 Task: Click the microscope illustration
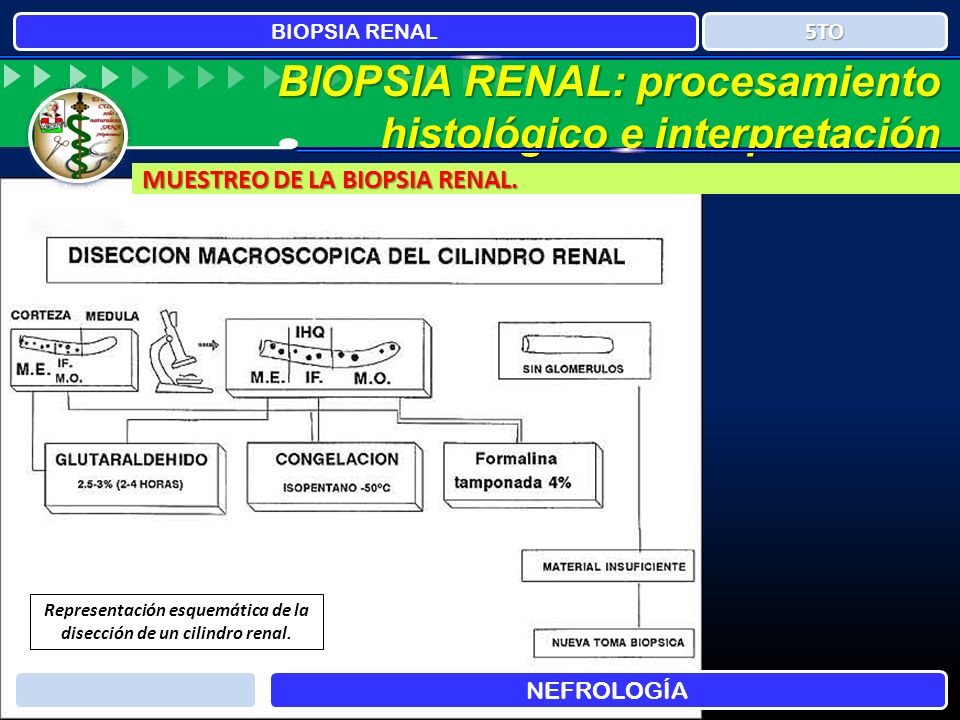[x=182, y=351]
